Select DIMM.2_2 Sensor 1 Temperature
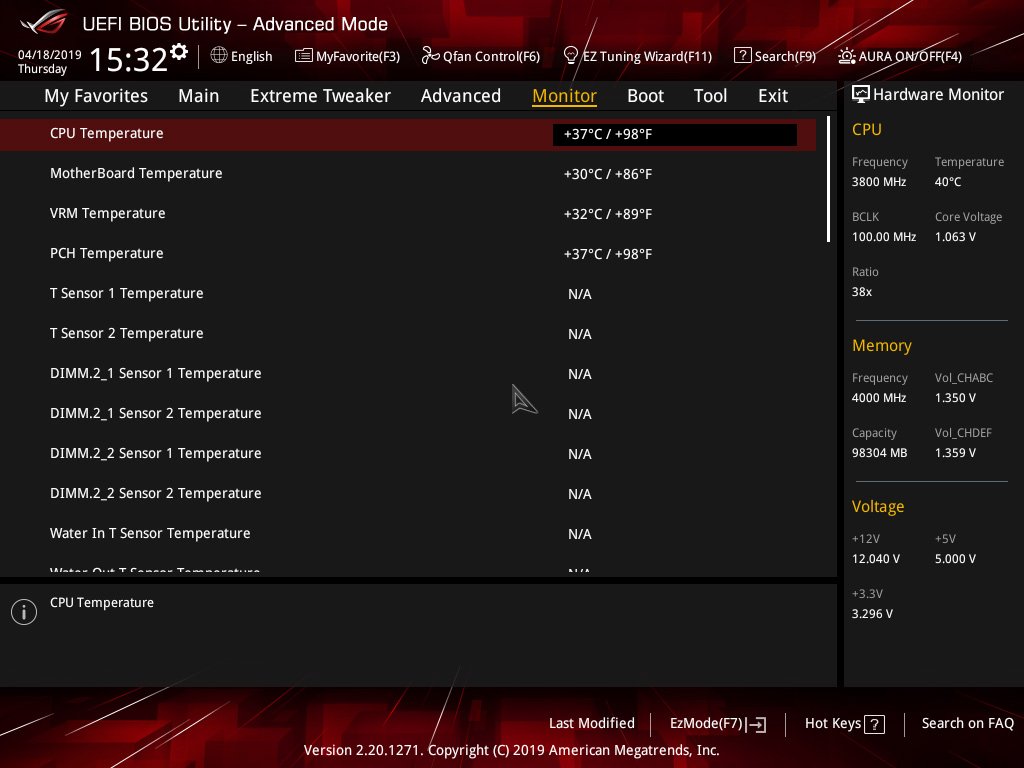The image size is (1024, 768). (x=408, y=453)
